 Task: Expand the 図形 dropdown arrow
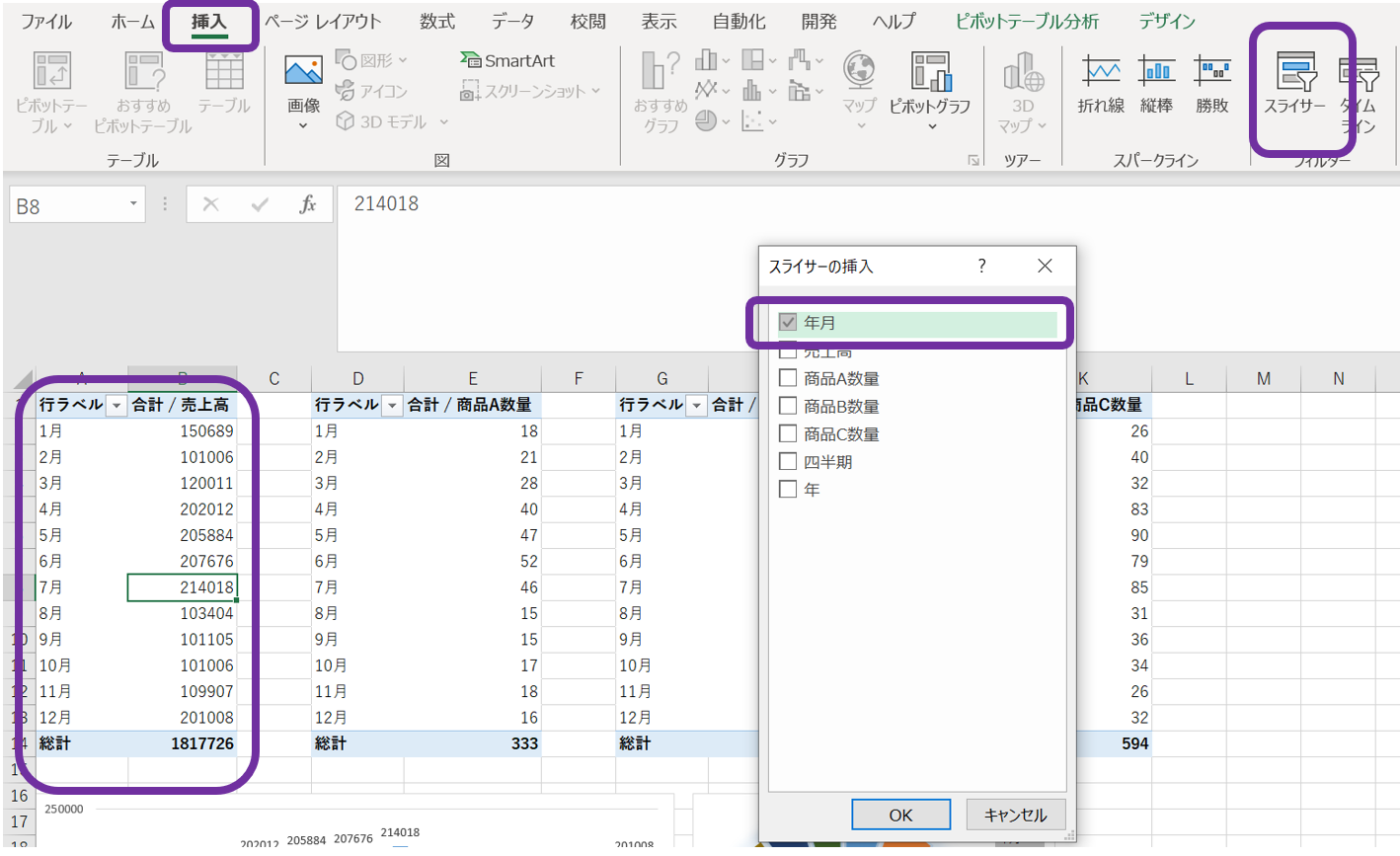(x=403, y=60)
